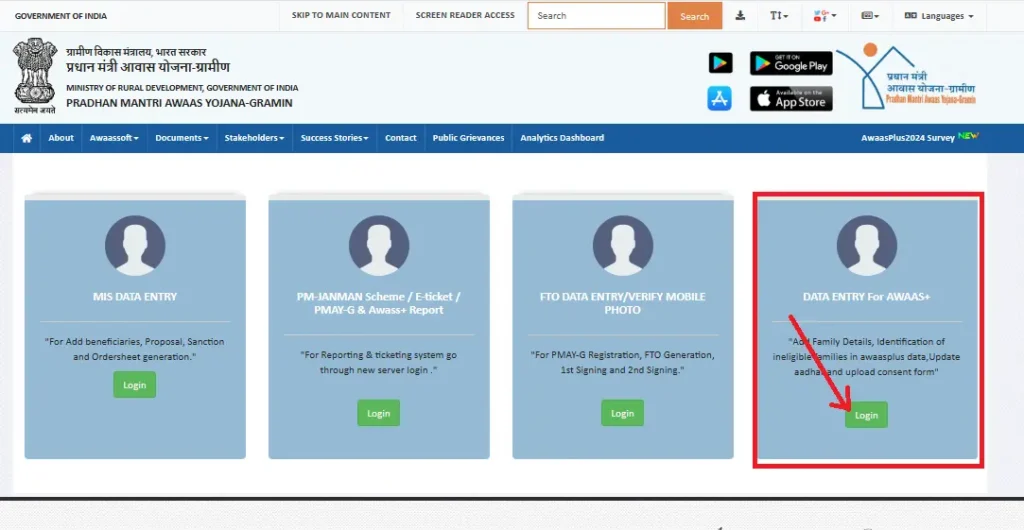1024x530 pixels.
Task: Click Login on the FTO Data Entry card
Action: pos(622,413)
